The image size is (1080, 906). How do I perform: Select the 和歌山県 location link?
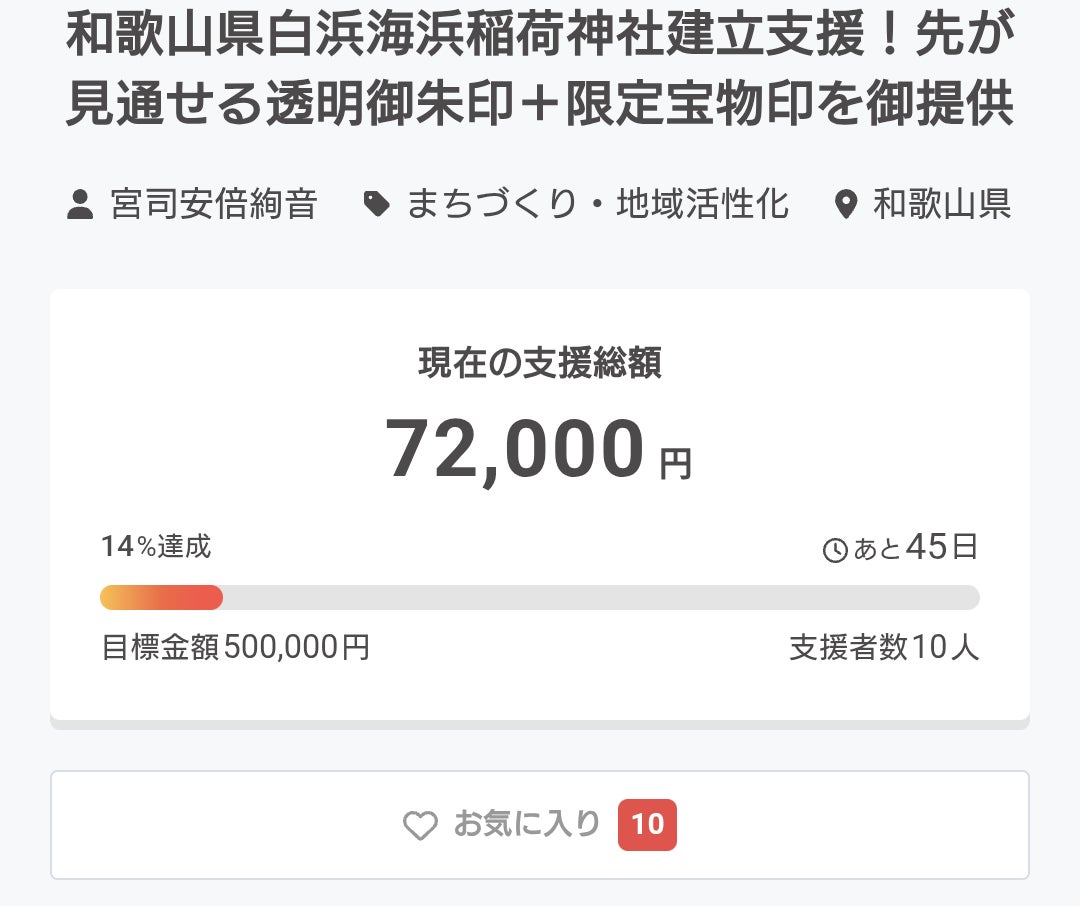[x=942, y=205]
